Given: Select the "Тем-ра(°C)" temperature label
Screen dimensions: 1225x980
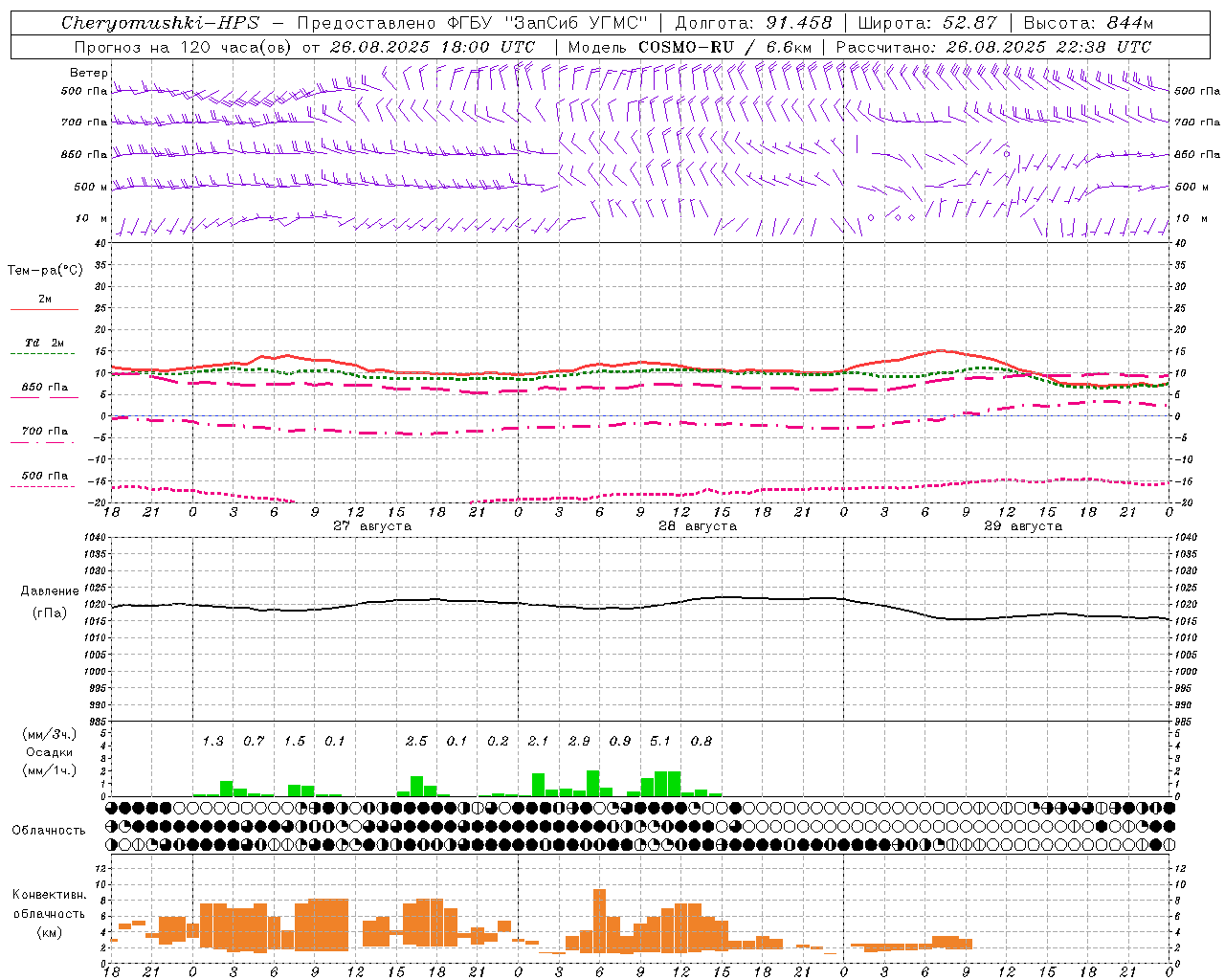Looking at the screenshot, I should 45,271.
